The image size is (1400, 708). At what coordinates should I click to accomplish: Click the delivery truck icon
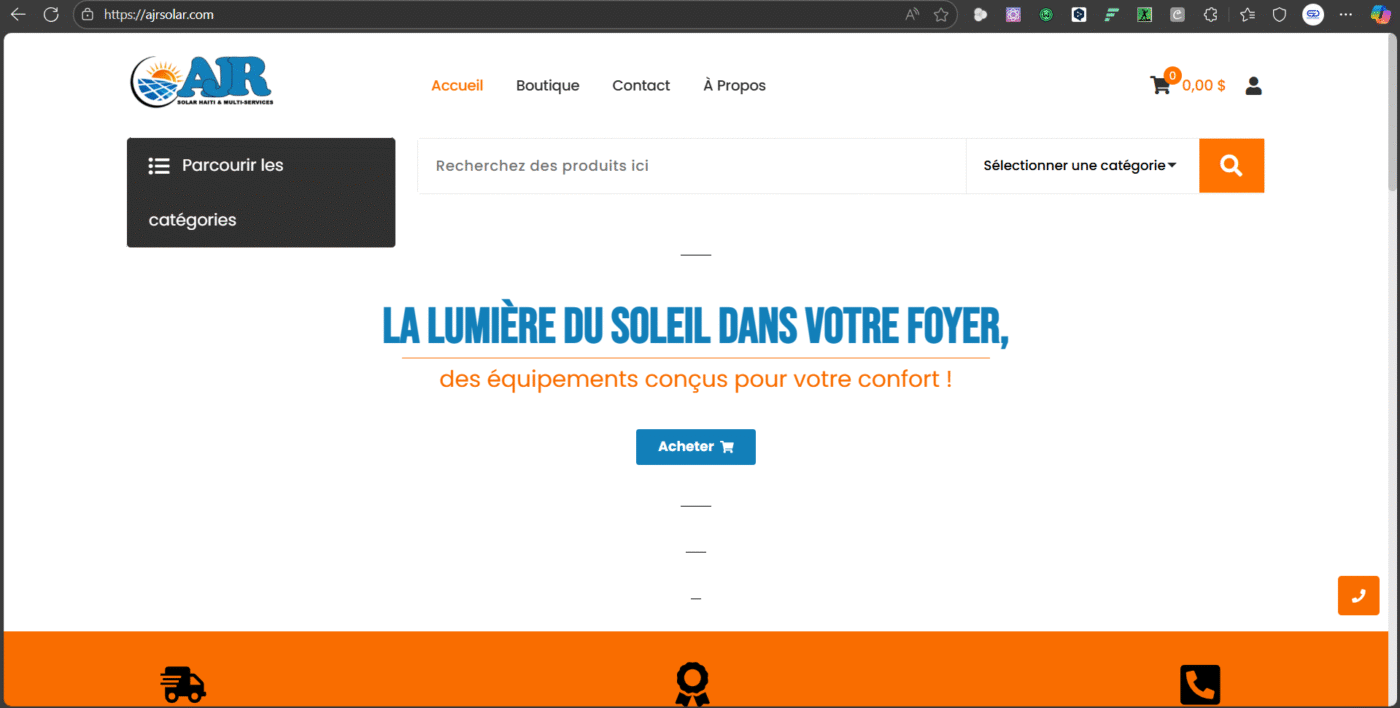183,685
